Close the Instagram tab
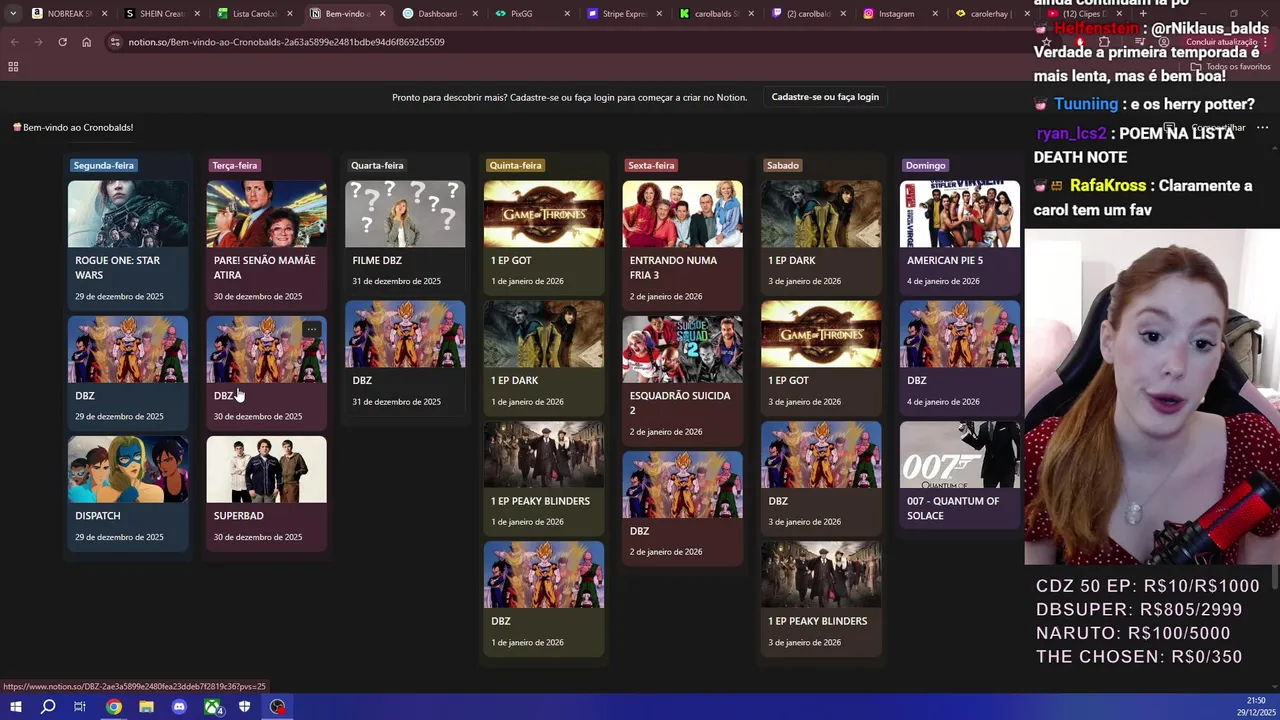This screenshot has height=720, width=1280. coord(937,14)
